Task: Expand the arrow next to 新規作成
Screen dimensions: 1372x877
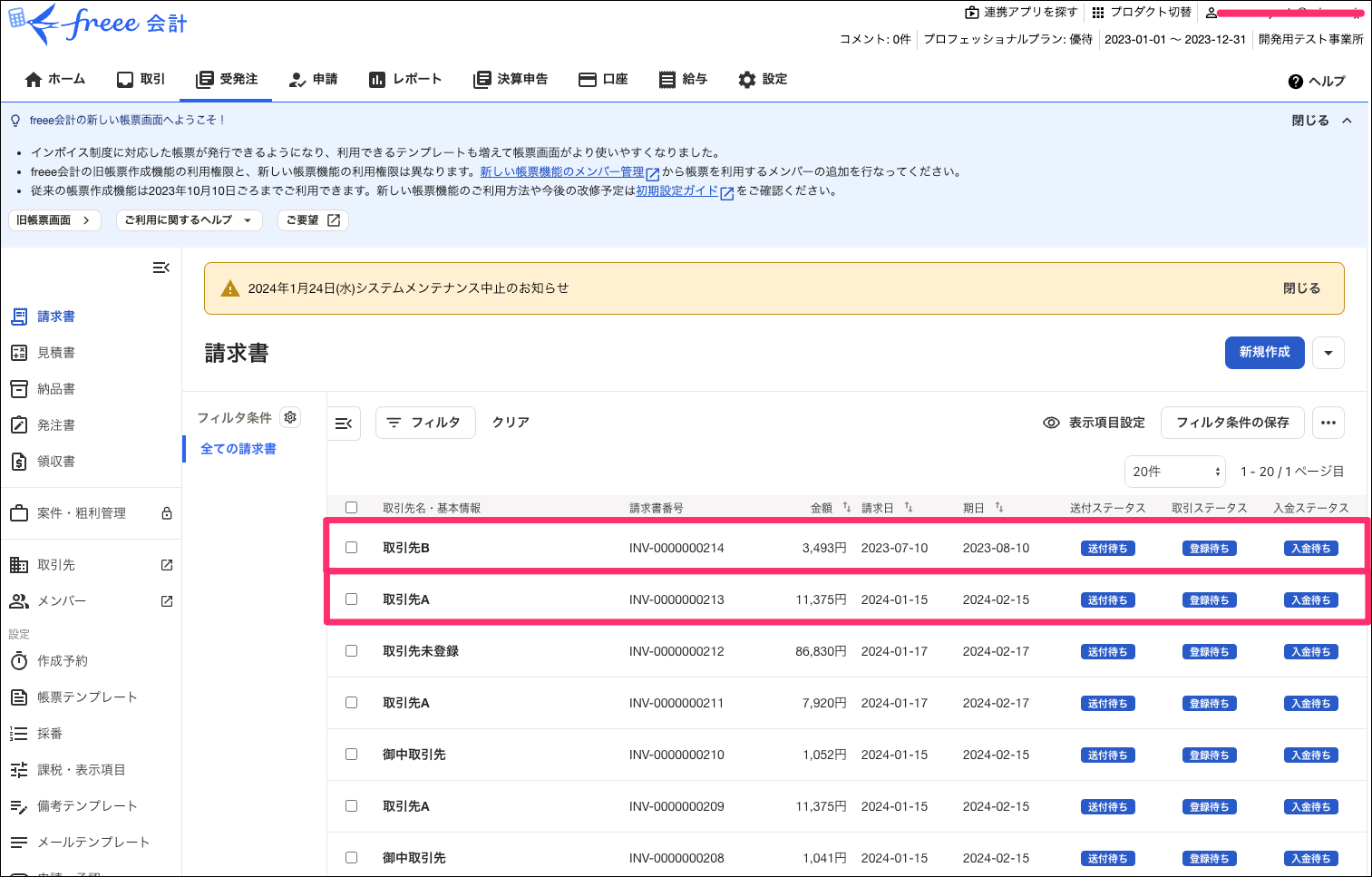Action: (x=1328, y=353)
